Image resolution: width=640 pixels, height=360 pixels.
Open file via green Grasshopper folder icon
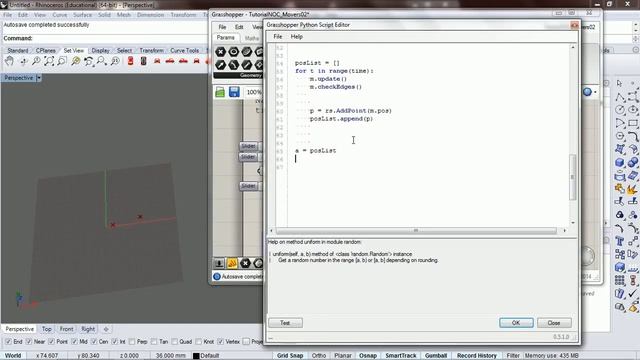[220, 92]
